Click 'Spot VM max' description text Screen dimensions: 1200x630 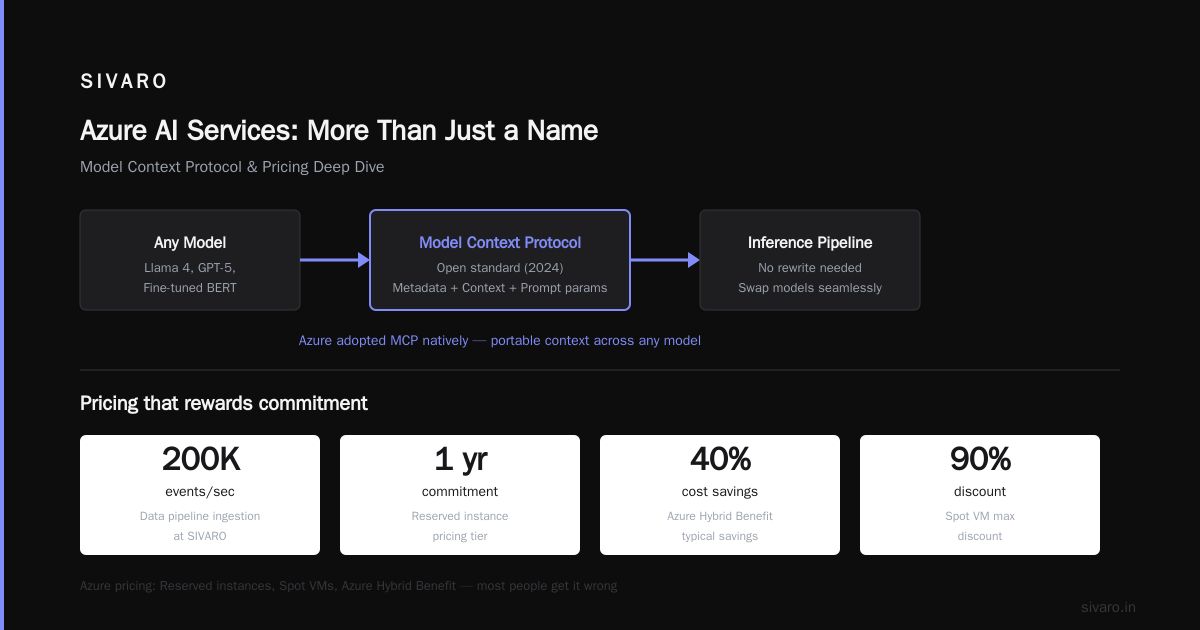pyautogui.click(x=980, y=516)
